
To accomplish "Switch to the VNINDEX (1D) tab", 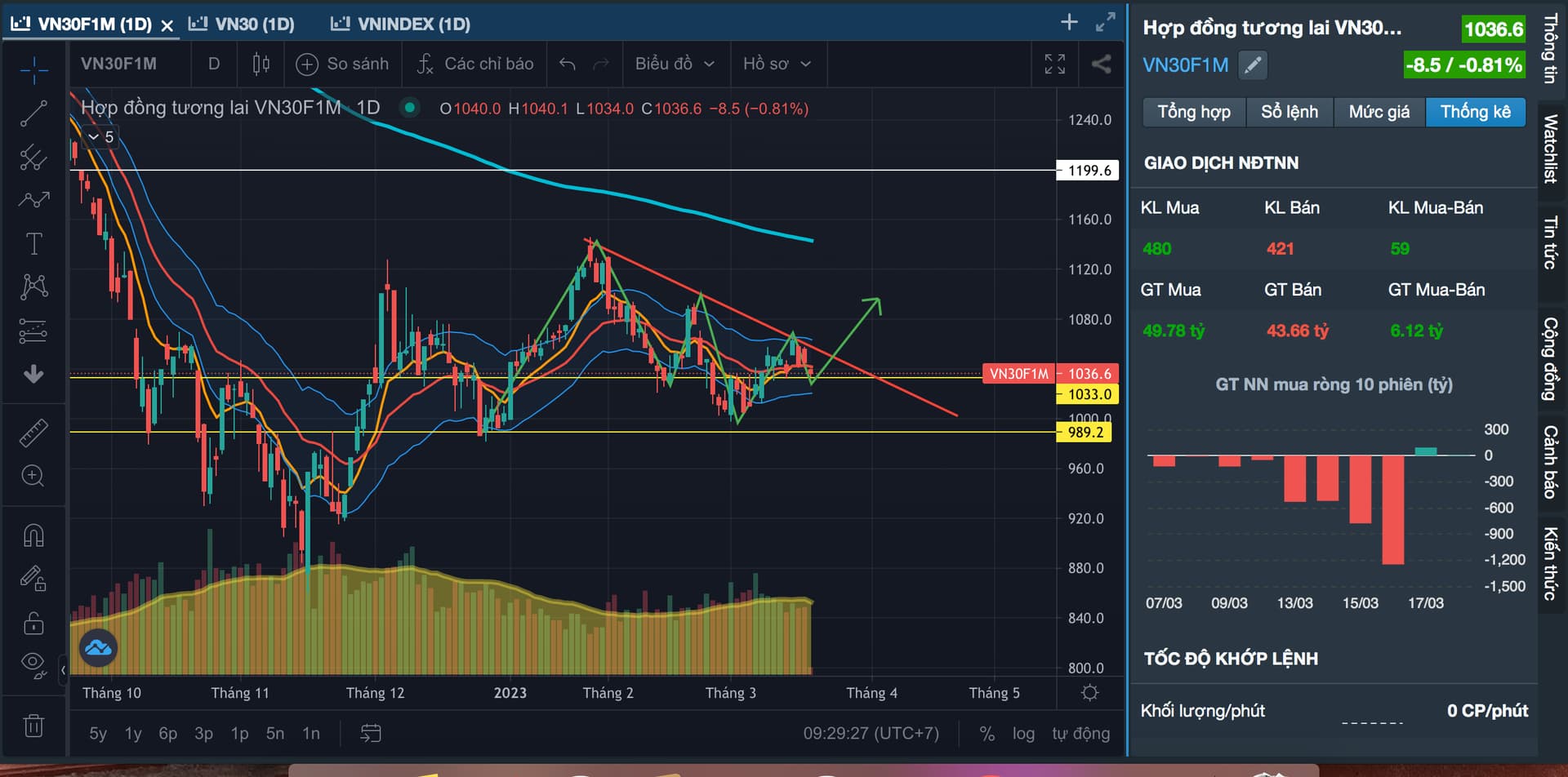I will click(400, 24).
